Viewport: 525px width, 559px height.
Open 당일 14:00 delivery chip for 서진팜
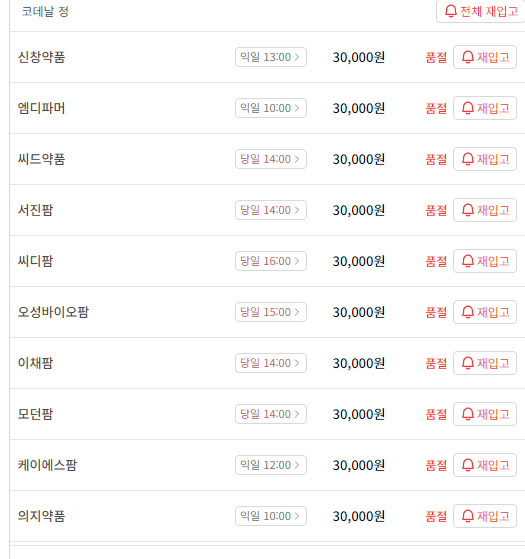271,210
